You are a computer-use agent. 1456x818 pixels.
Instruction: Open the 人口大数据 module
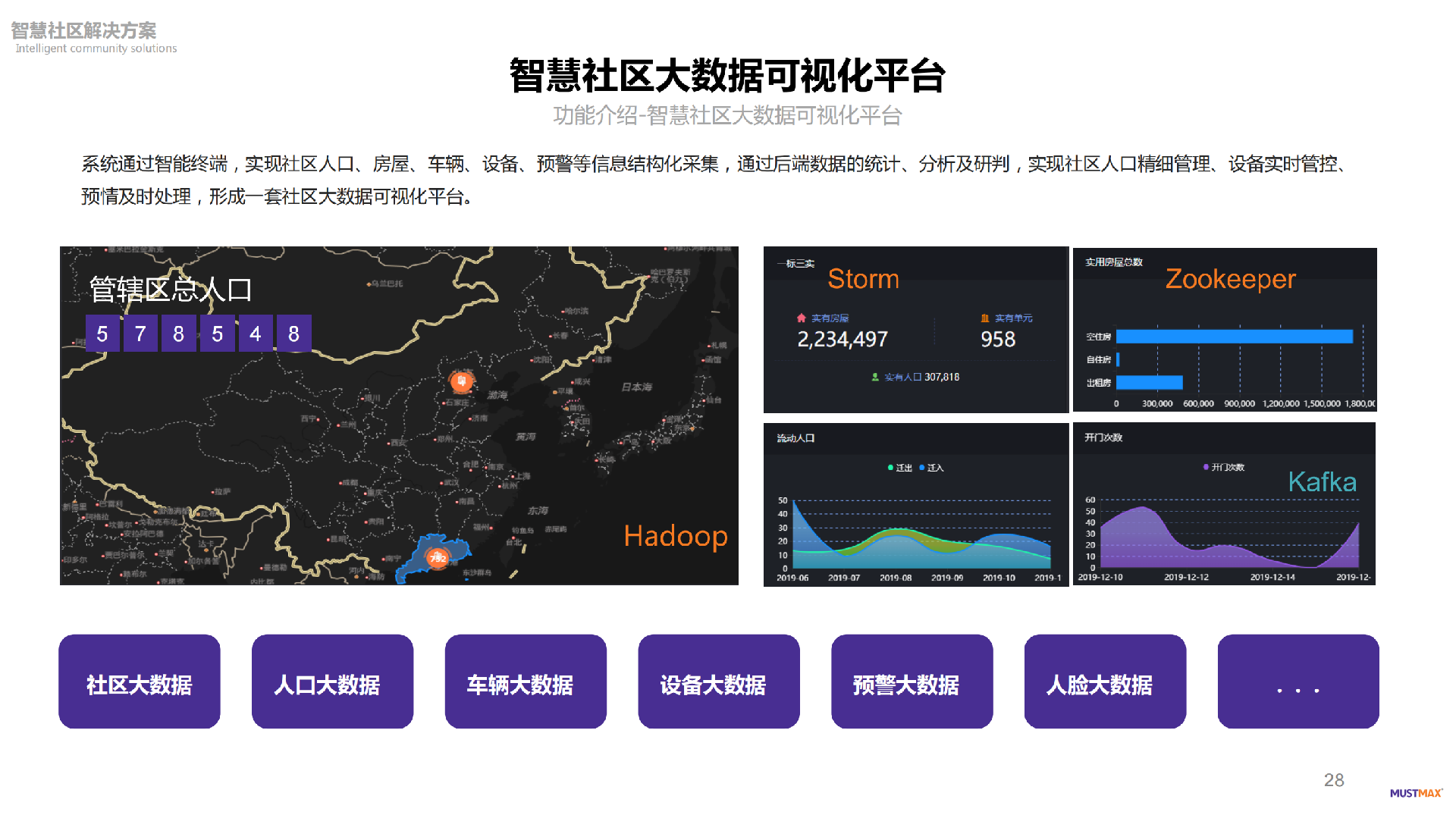click(332, 682)
